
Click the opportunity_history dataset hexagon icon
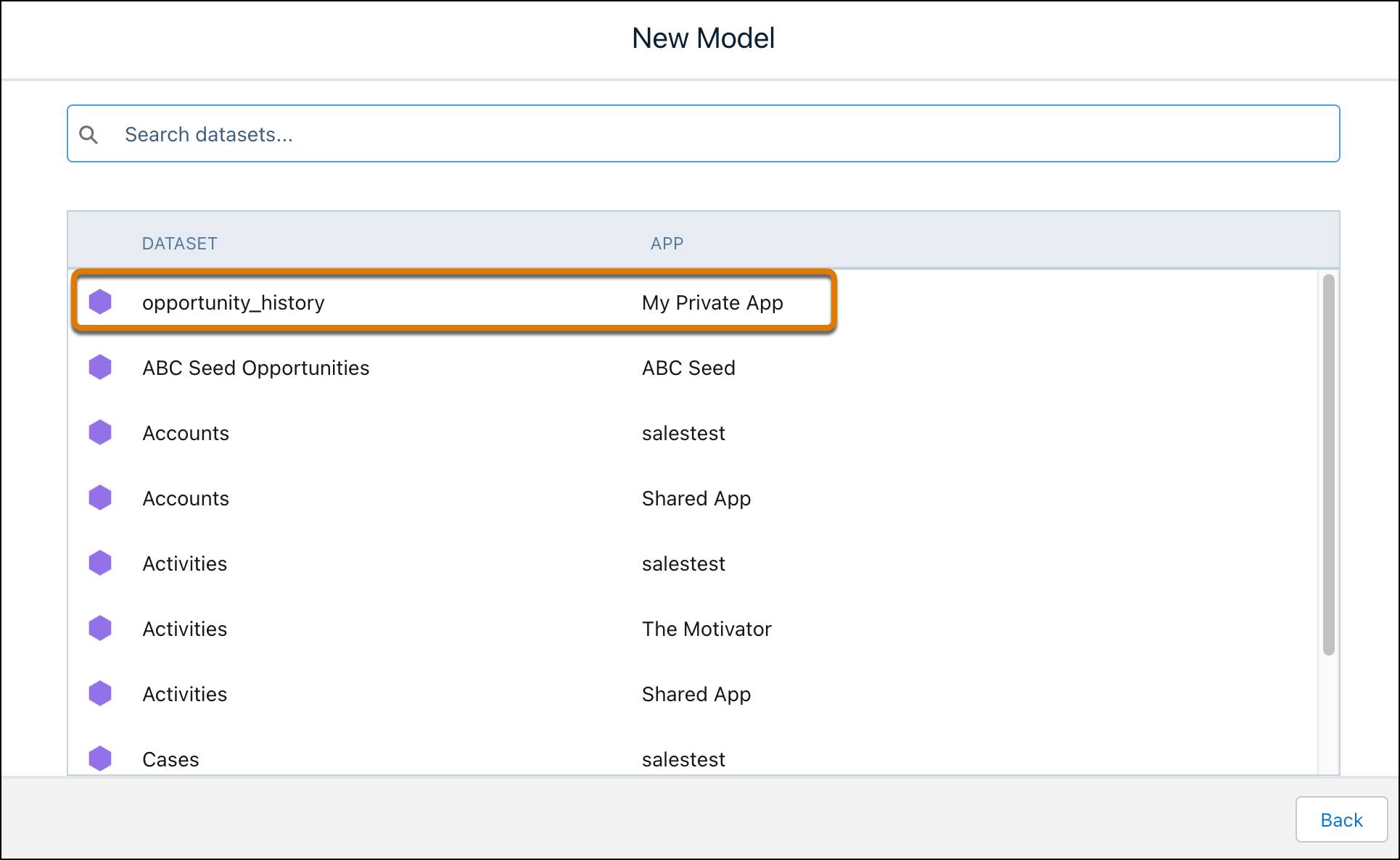(x=100, y=302)
